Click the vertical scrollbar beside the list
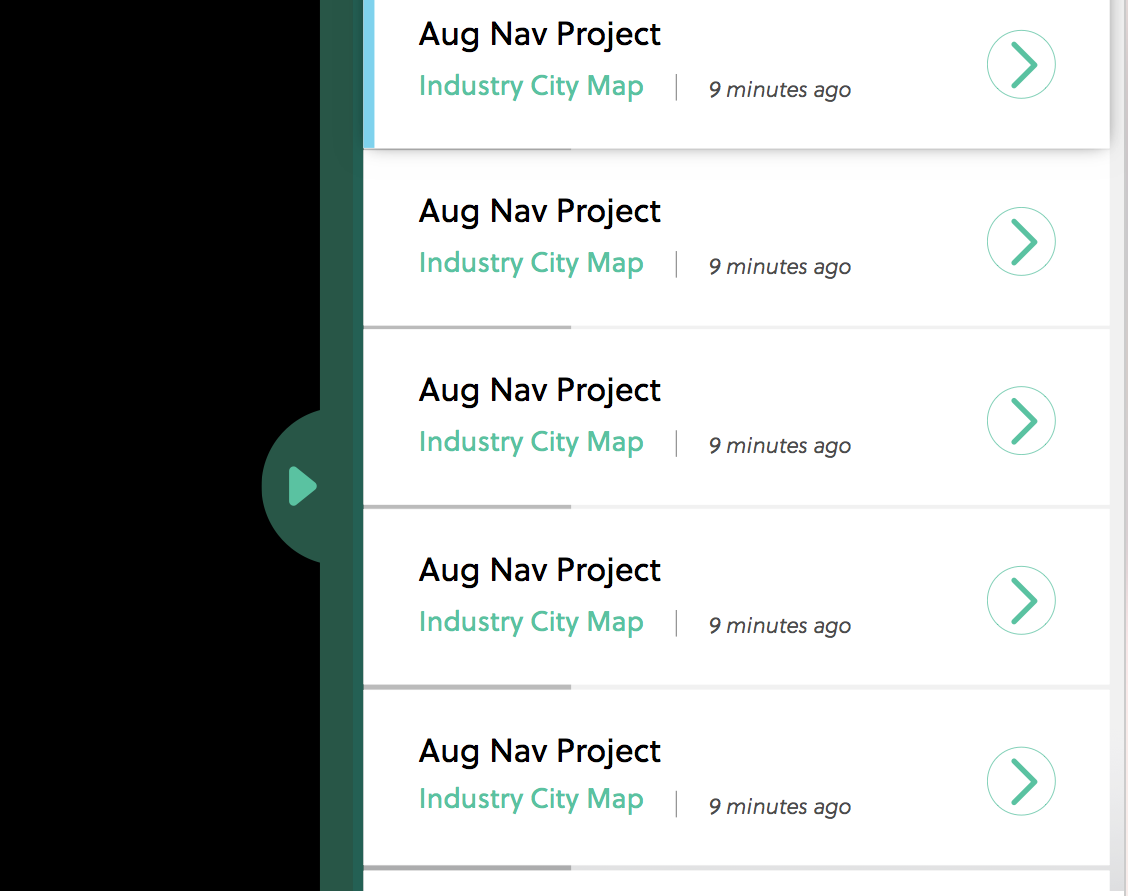 pyautogui.click(x=1119, y=446)
